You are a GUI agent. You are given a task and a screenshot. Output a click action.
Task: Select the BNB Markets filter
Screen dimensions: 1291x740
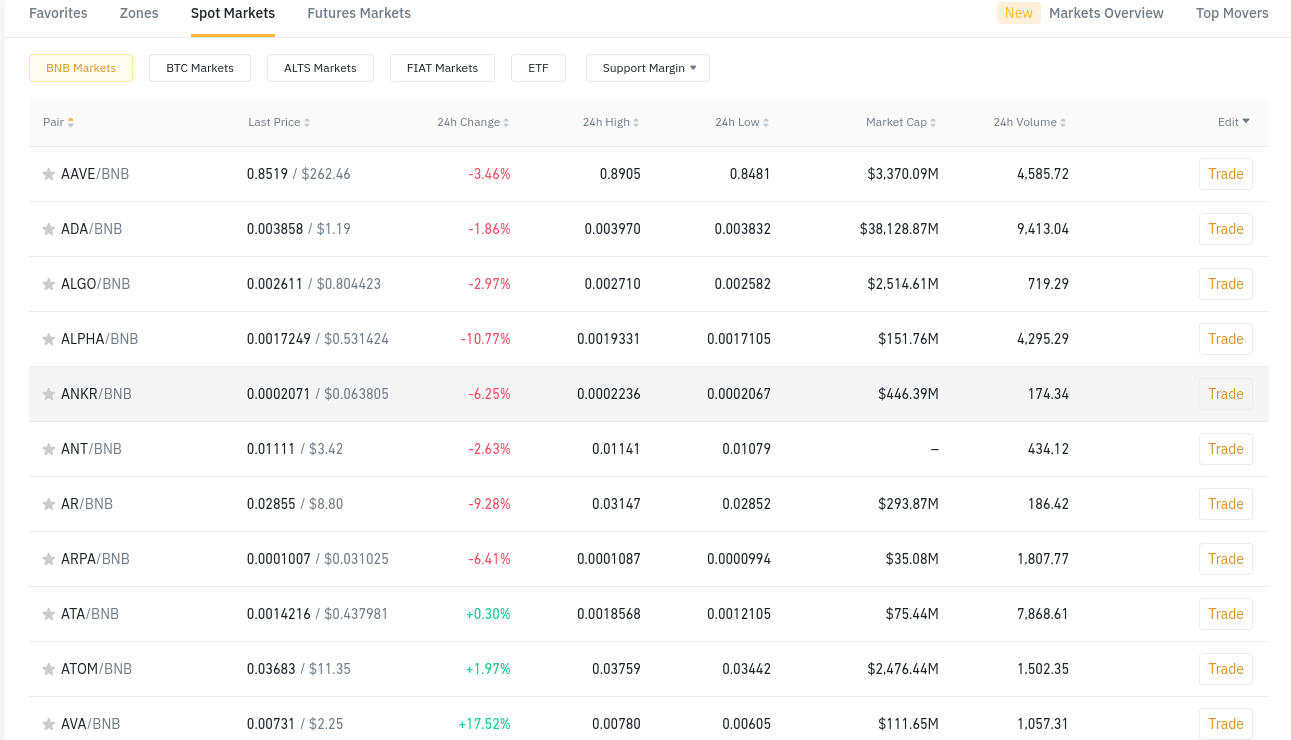81,68
